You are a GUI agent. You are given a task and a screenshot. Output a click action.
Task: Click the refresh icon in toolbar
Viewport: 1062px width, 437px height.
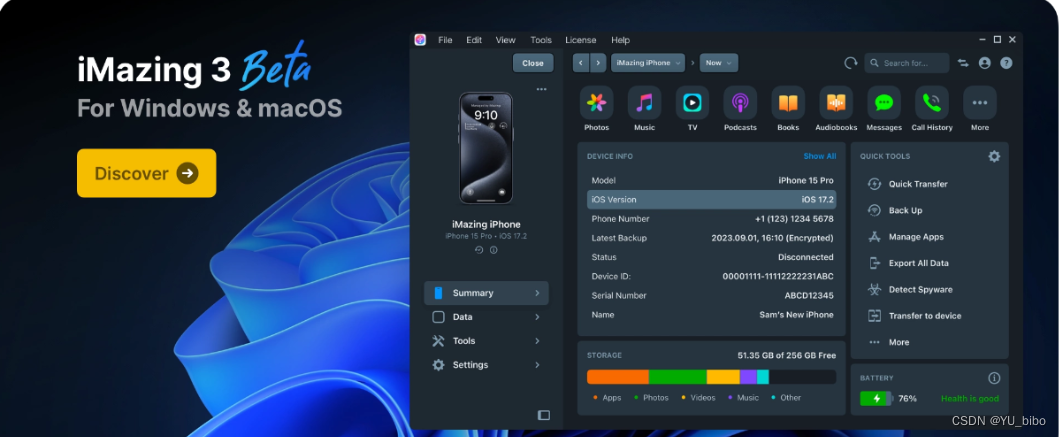[x=851, y=63]
